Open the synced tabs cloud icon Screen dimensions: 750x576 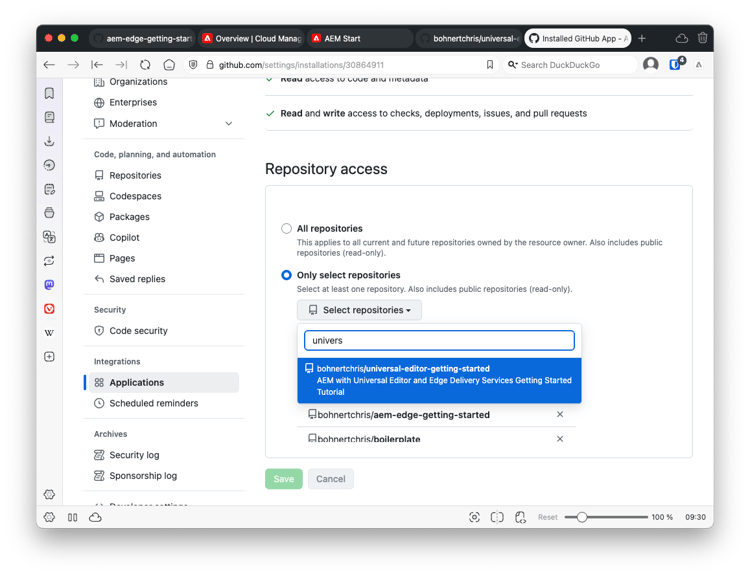coord(682,38)
